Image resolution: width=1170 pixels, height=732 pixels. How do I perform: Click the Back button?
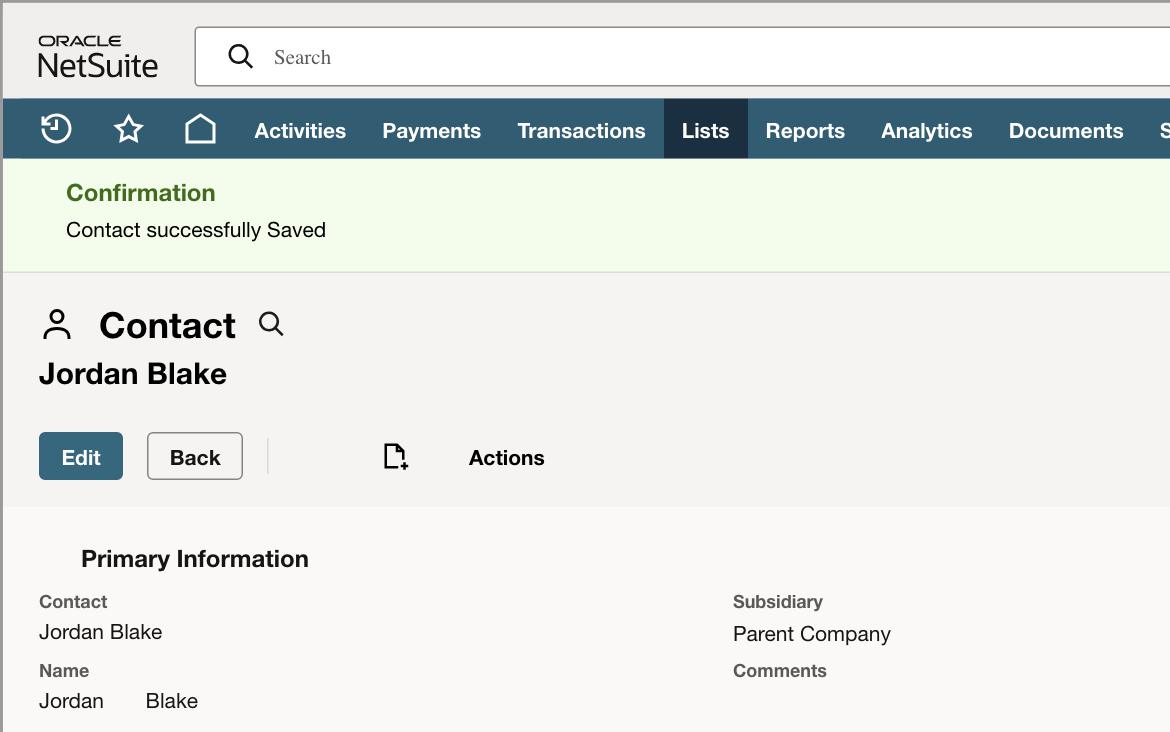tap(195, 456)
